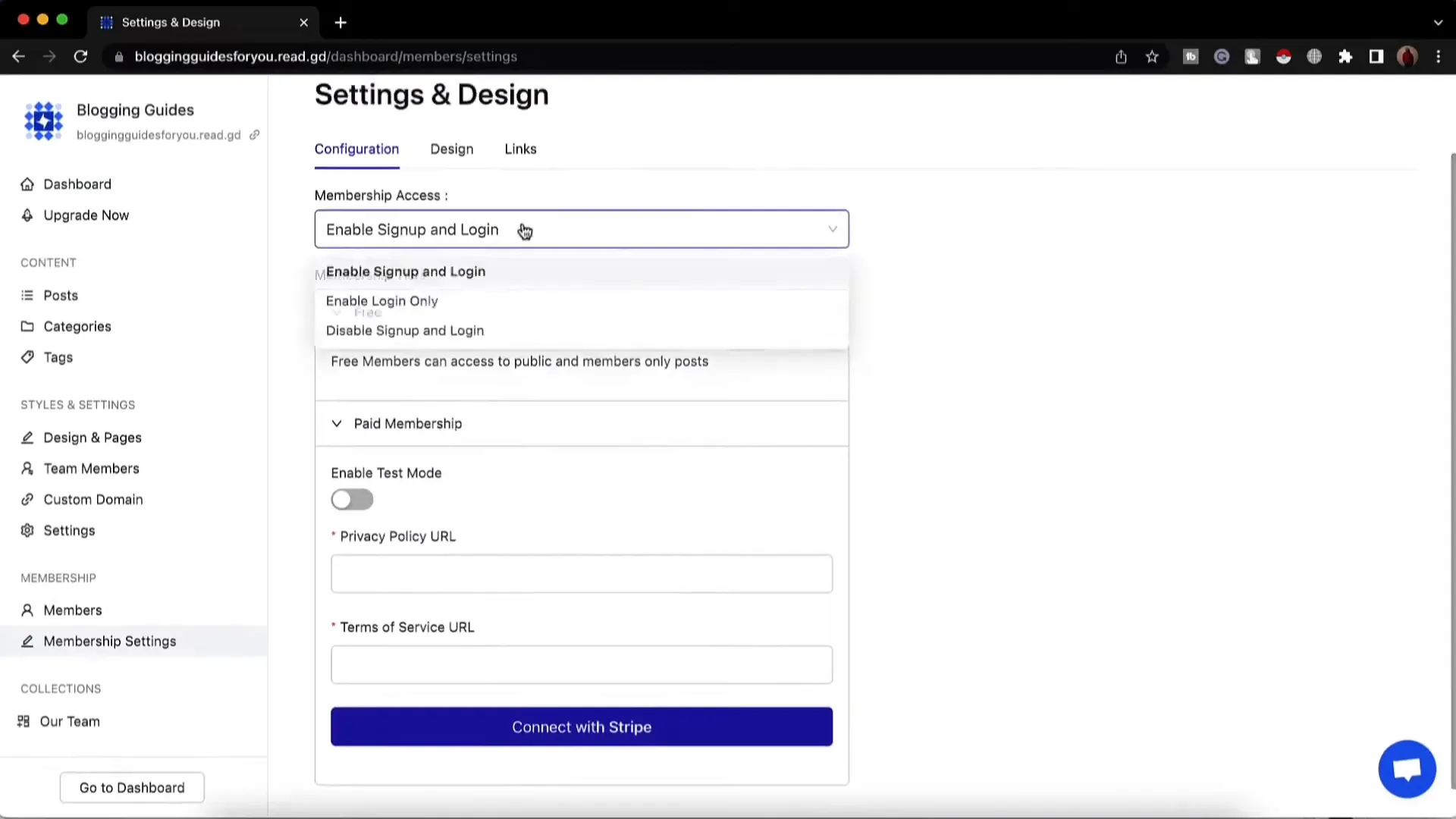
Task: Click the Team Members person icon
Action: [x=27, y=469]
